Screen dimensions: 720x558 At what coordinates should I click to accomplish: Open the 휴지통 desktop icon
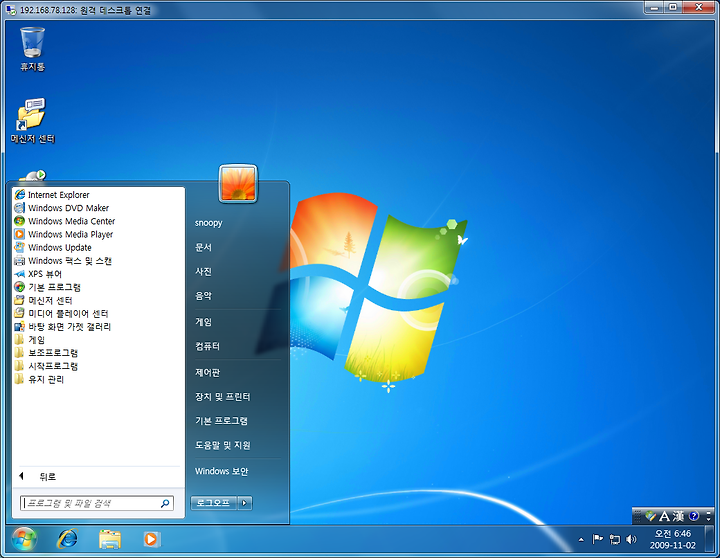click(33, 49)
